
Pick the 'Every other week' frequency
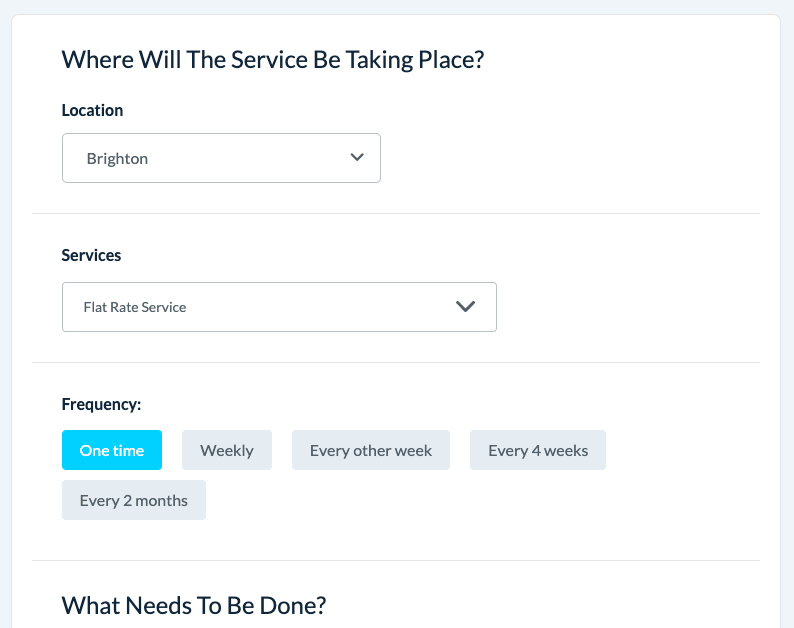pos(371,450)
